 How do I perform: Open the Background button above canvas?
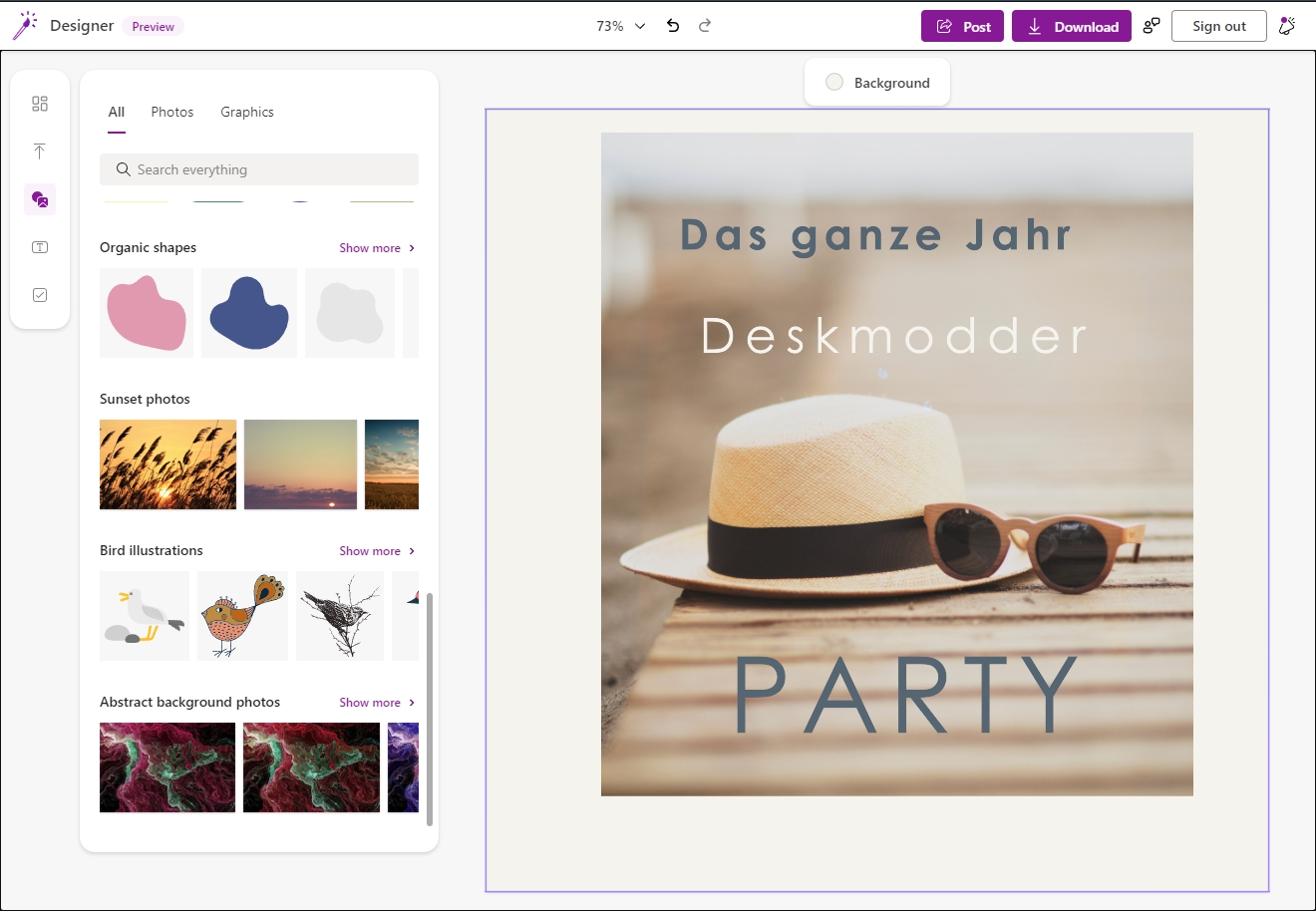[x=877, y=83]
